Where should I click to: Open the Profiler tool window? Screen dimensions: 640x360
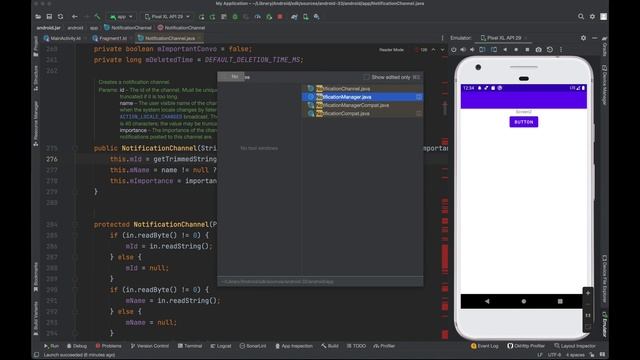384,346
